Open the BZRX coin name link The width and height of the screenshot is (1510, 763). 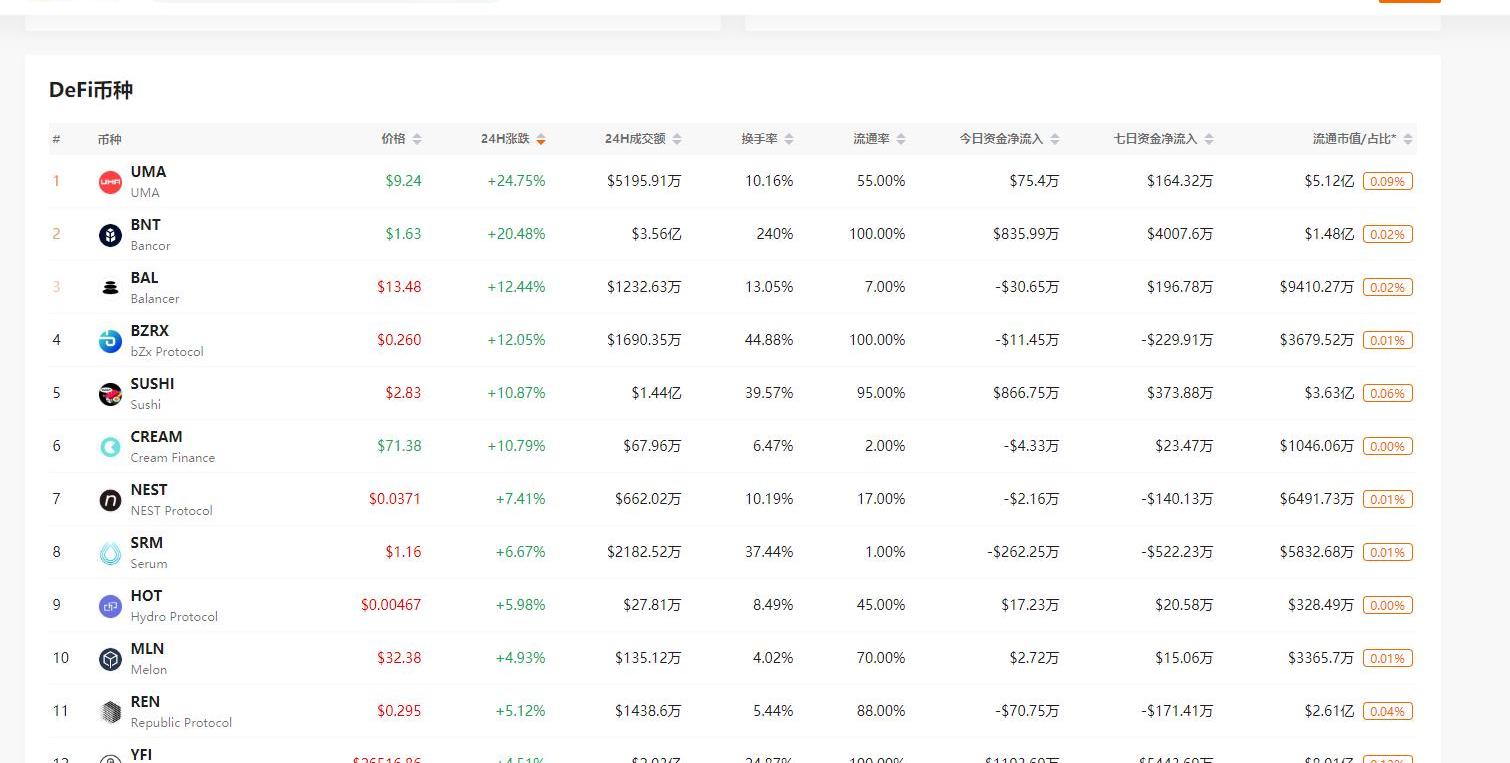coord(150,331)
